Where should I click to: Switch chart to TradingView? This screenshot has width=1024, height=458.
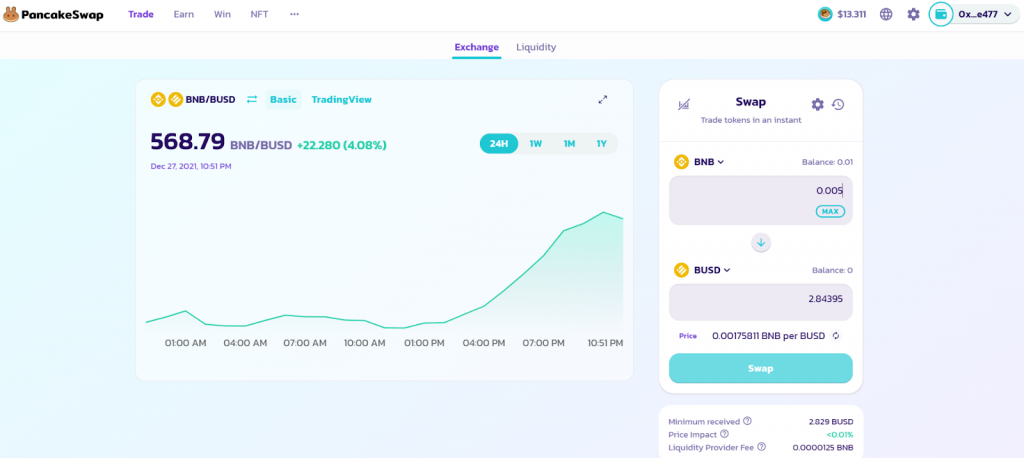point(342,99)
